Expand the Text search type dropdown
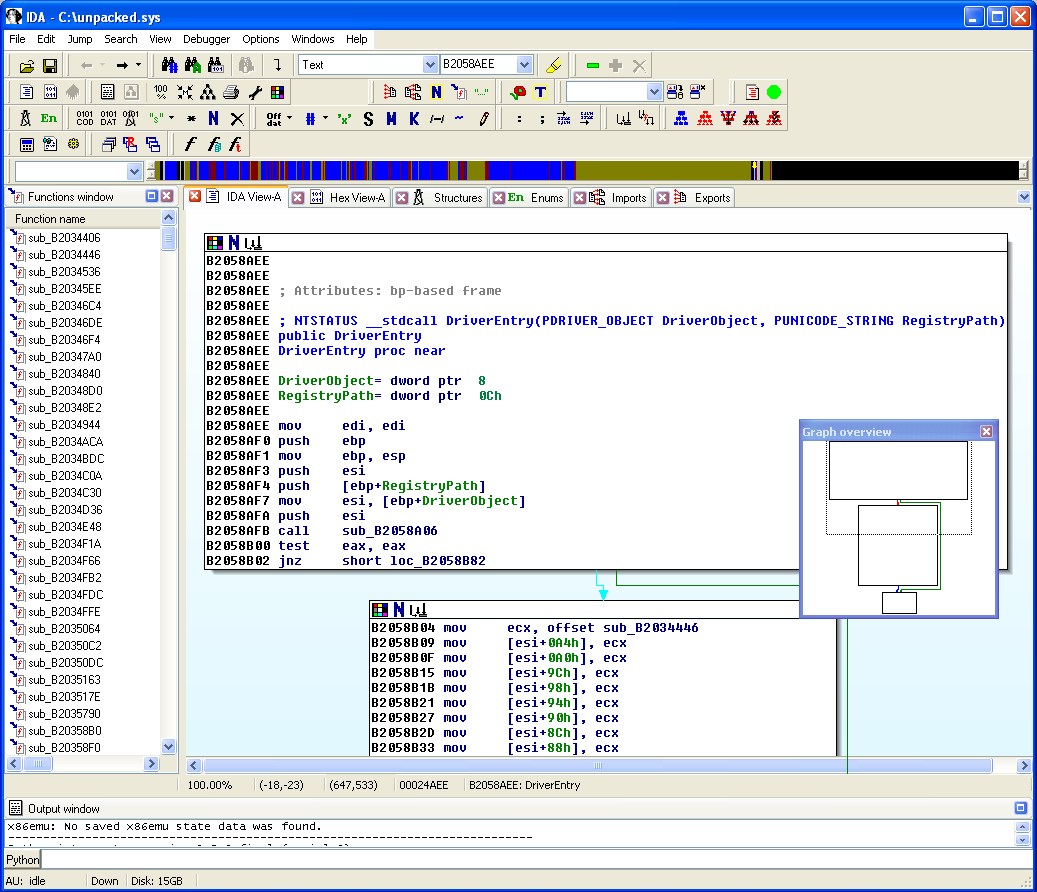1037x892 pixels. coord(430,65)
